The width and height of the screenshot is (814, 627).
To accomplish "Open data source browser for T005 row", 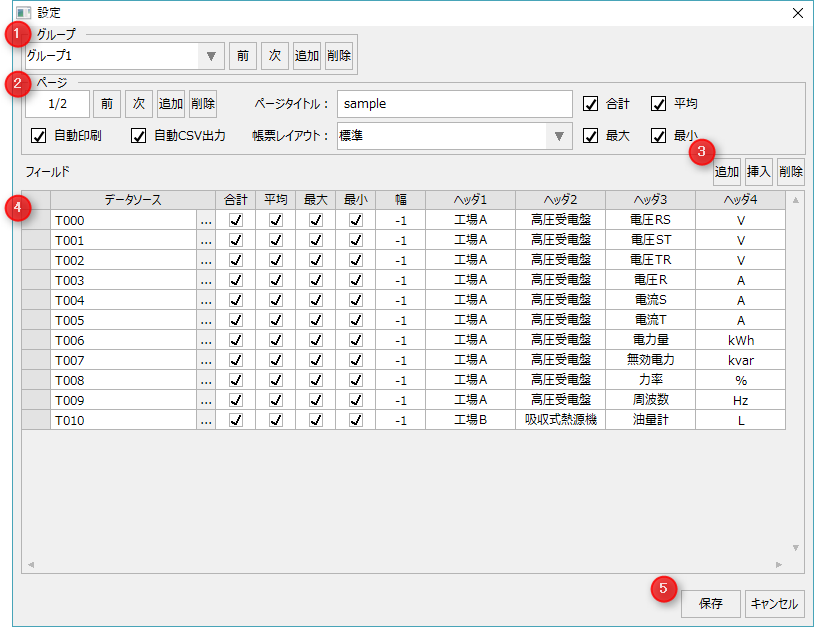I will [206, 321].
